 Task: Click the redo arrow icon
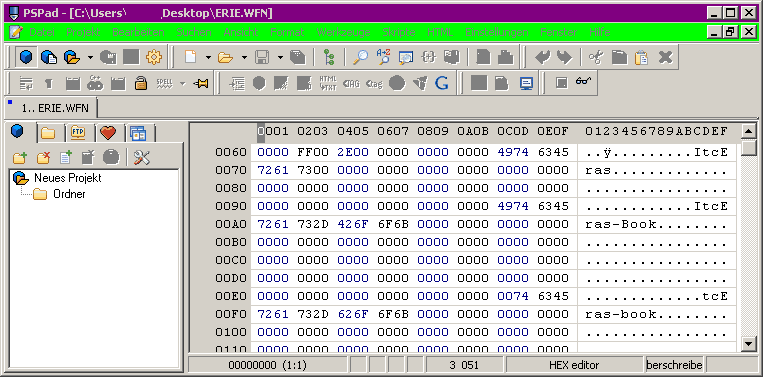(564, 58)
